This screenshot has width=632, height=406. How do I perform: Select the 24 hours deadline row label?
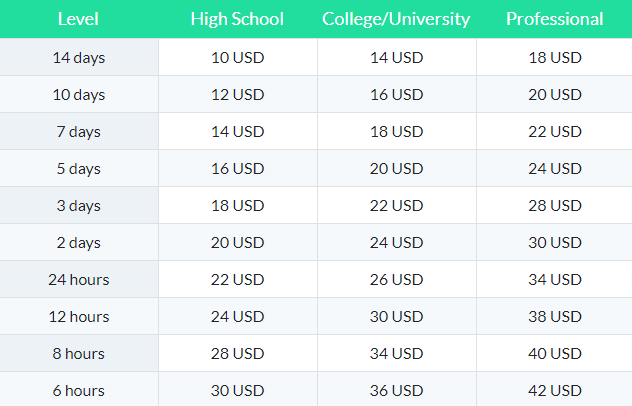78,279
